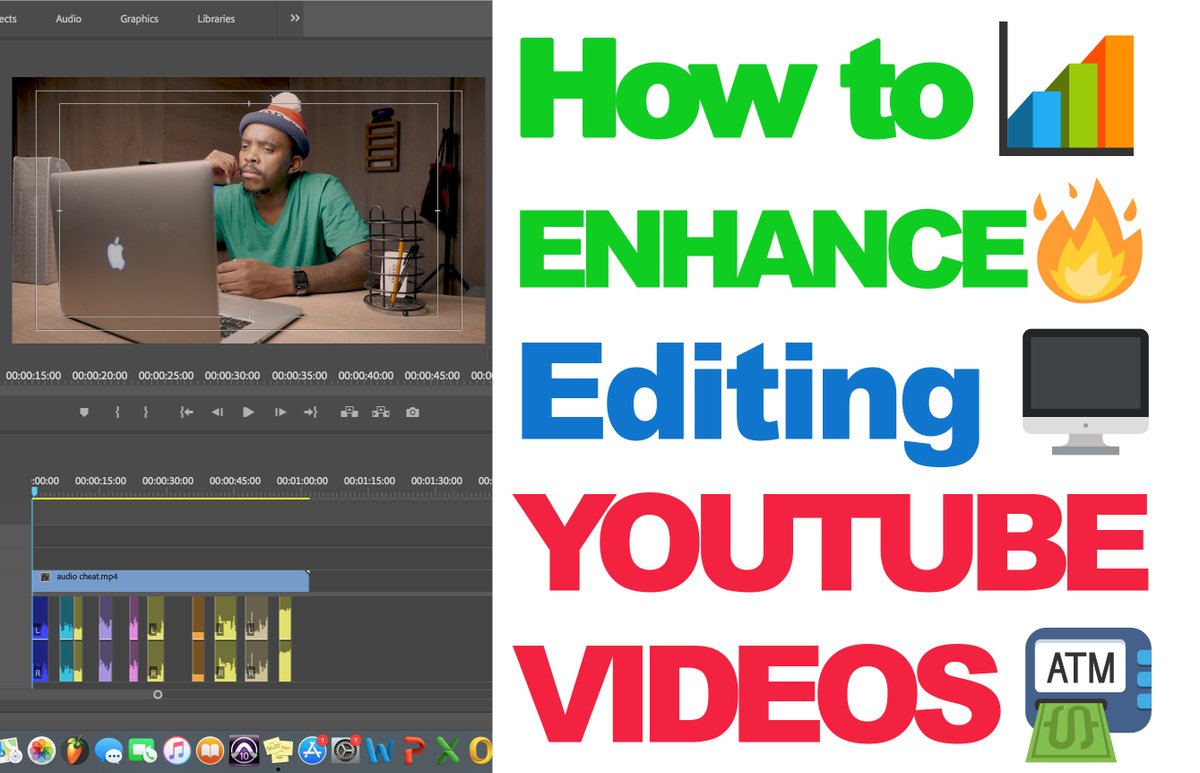Click 00:00:45:00 on the sequence time ruler
The width and height of the screenshot is (1200, 773).
[235, 481]
